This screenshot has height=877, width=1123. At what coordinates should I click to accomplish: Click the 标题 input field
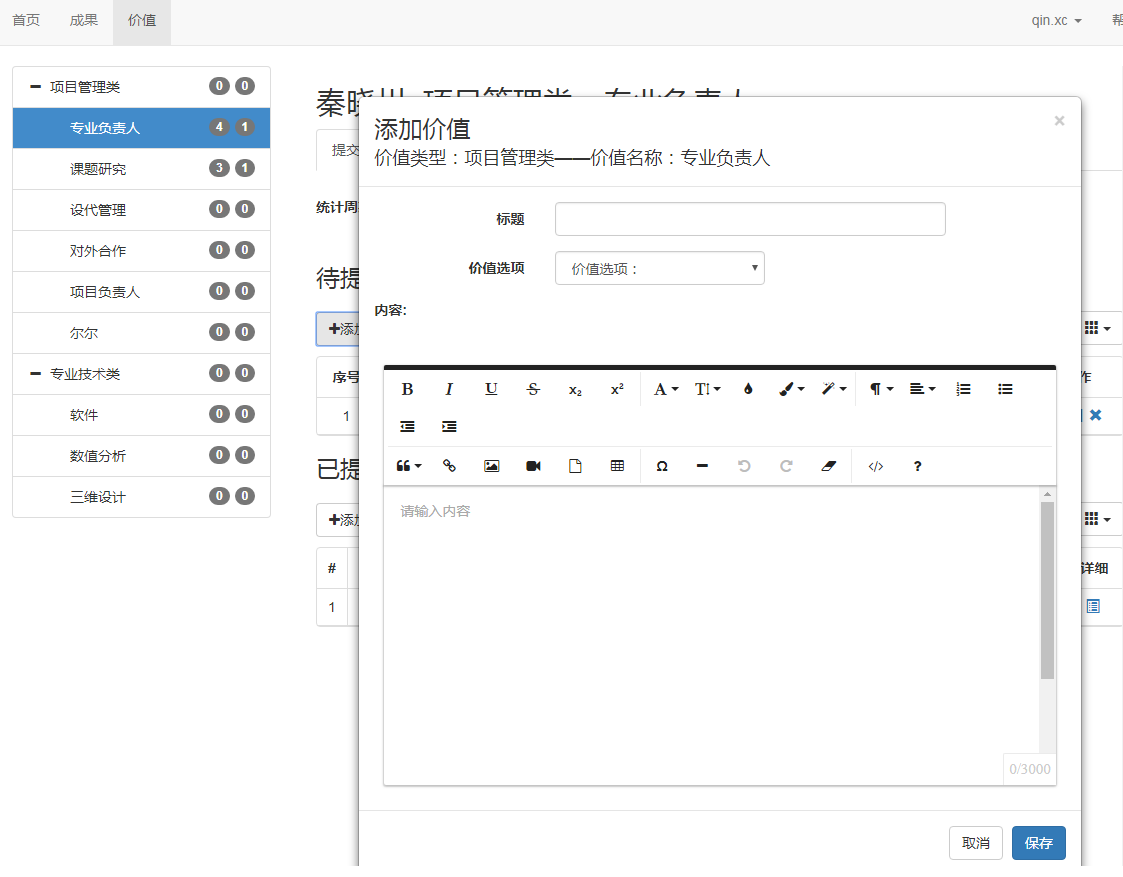pos(749,219)
